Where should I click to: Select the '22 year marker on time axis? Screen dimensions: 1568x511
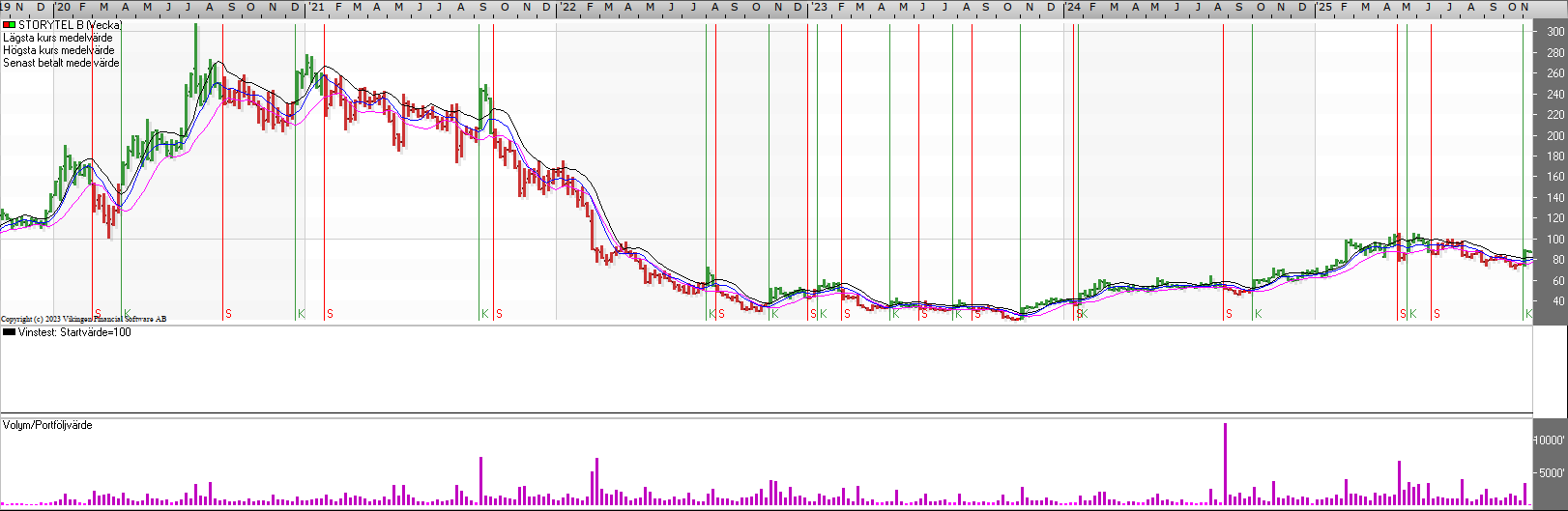click(567, 7)
